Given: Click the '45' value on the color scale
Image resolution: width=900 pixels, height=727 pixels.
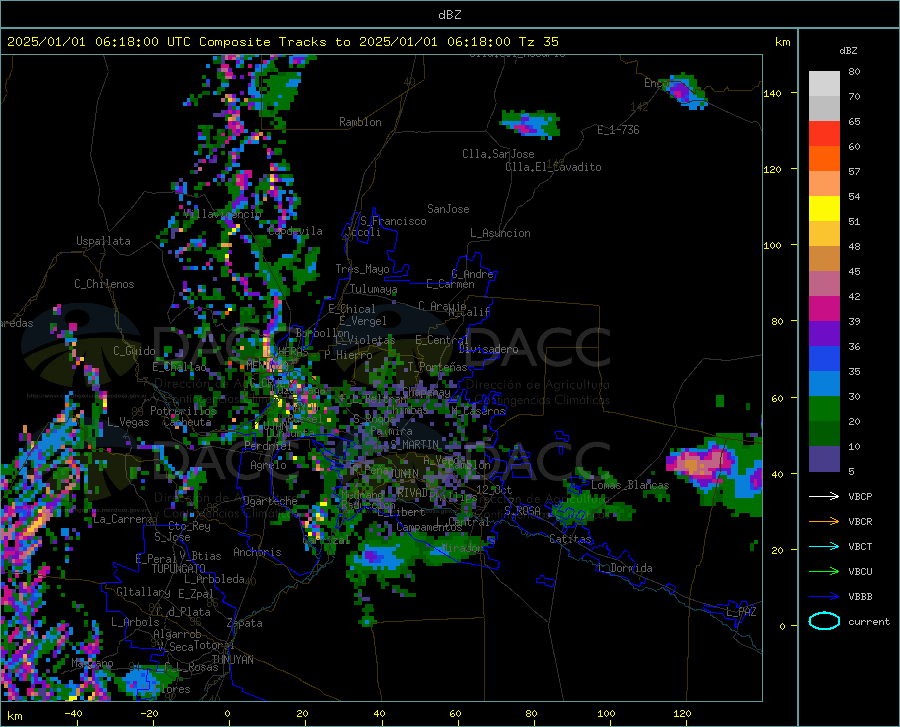Looking at the screenshot, I should [x=854, y=271].
